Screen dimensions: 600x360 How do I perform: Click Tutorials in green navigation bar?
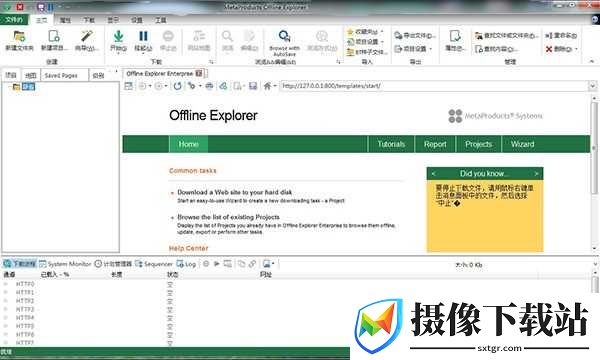click(x=391, y=144)
